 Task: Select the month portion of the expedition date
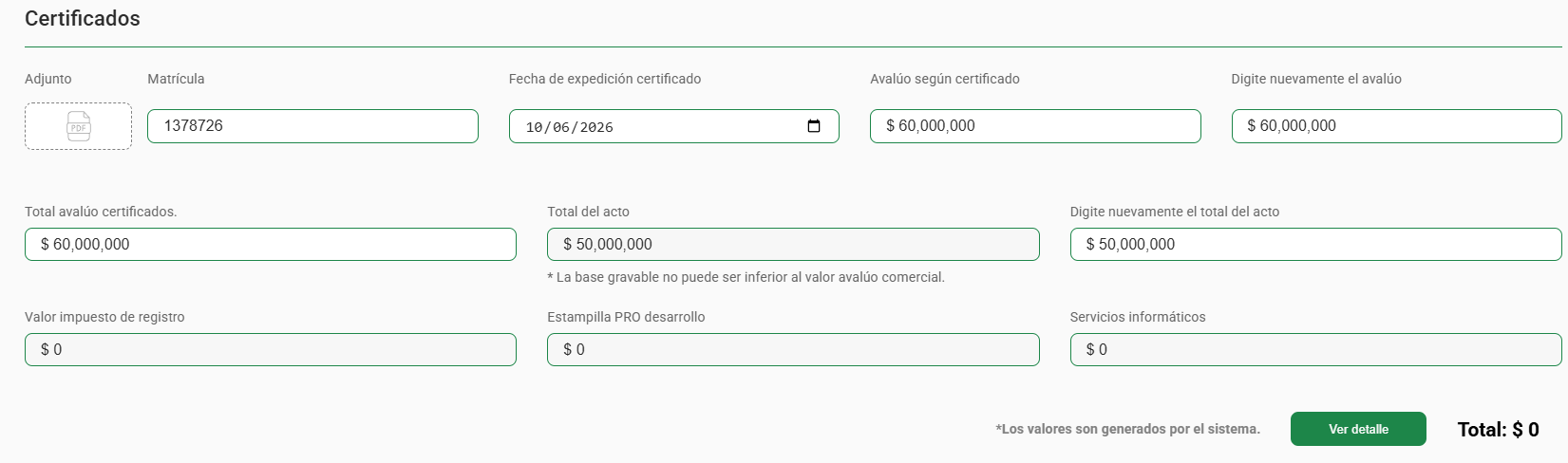(561, 127)
